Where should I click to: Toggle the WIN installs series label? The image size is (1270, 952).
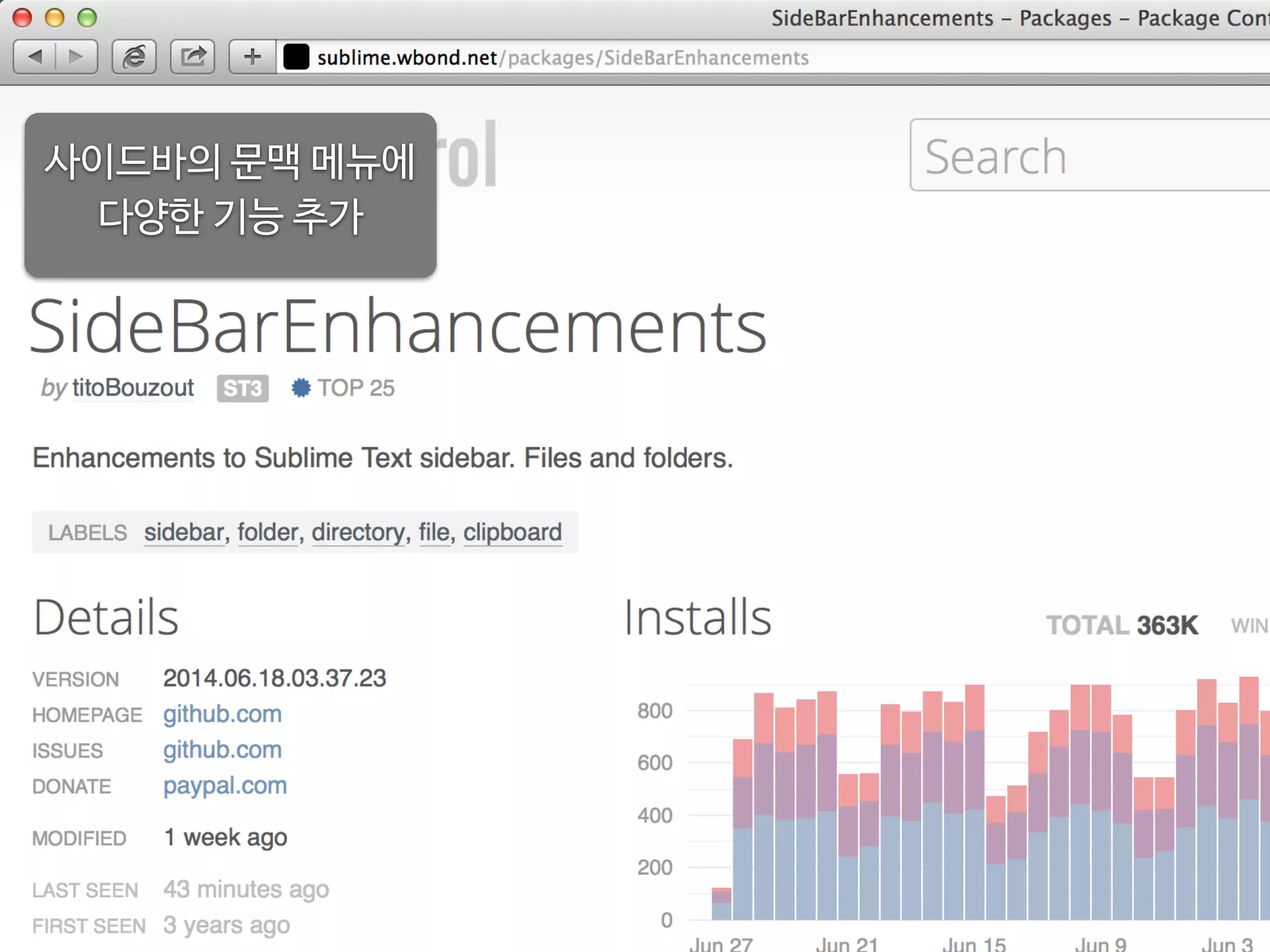[x=1250, y=626]
